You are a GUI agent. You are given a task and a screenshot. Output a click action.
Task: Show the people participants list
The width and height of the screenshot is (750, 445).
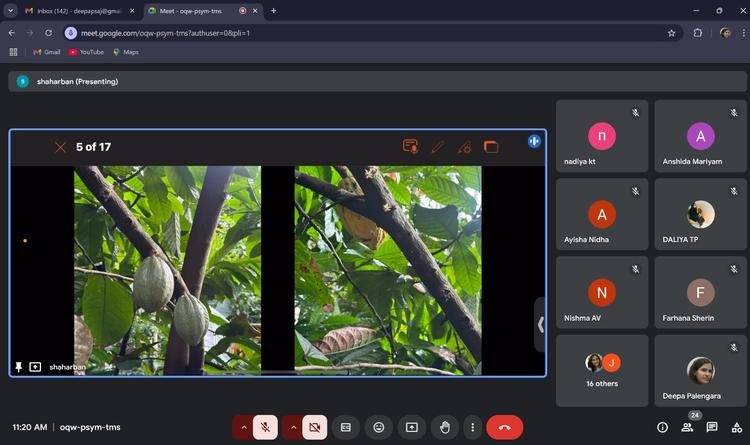(x=687, y=427)
